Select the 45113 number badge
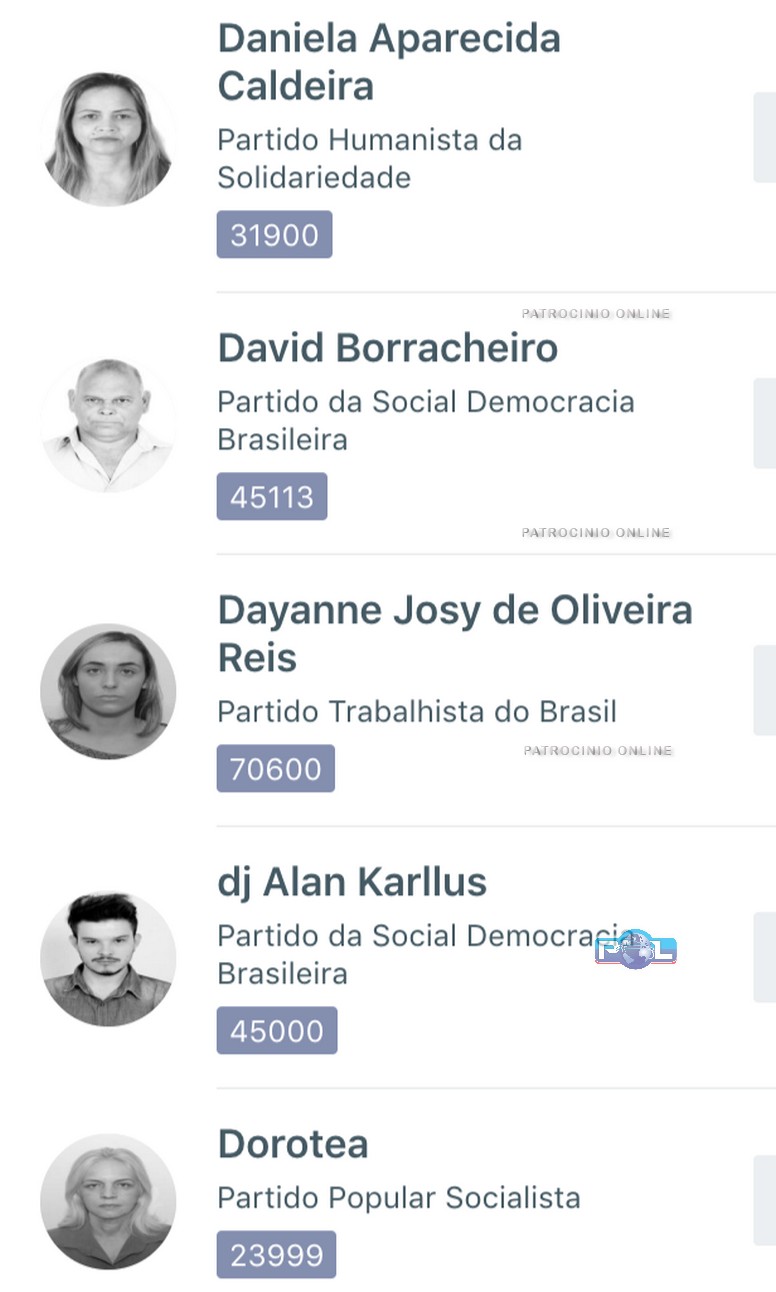The width and height of the screenshot is (776, 1292). [272, 497]
